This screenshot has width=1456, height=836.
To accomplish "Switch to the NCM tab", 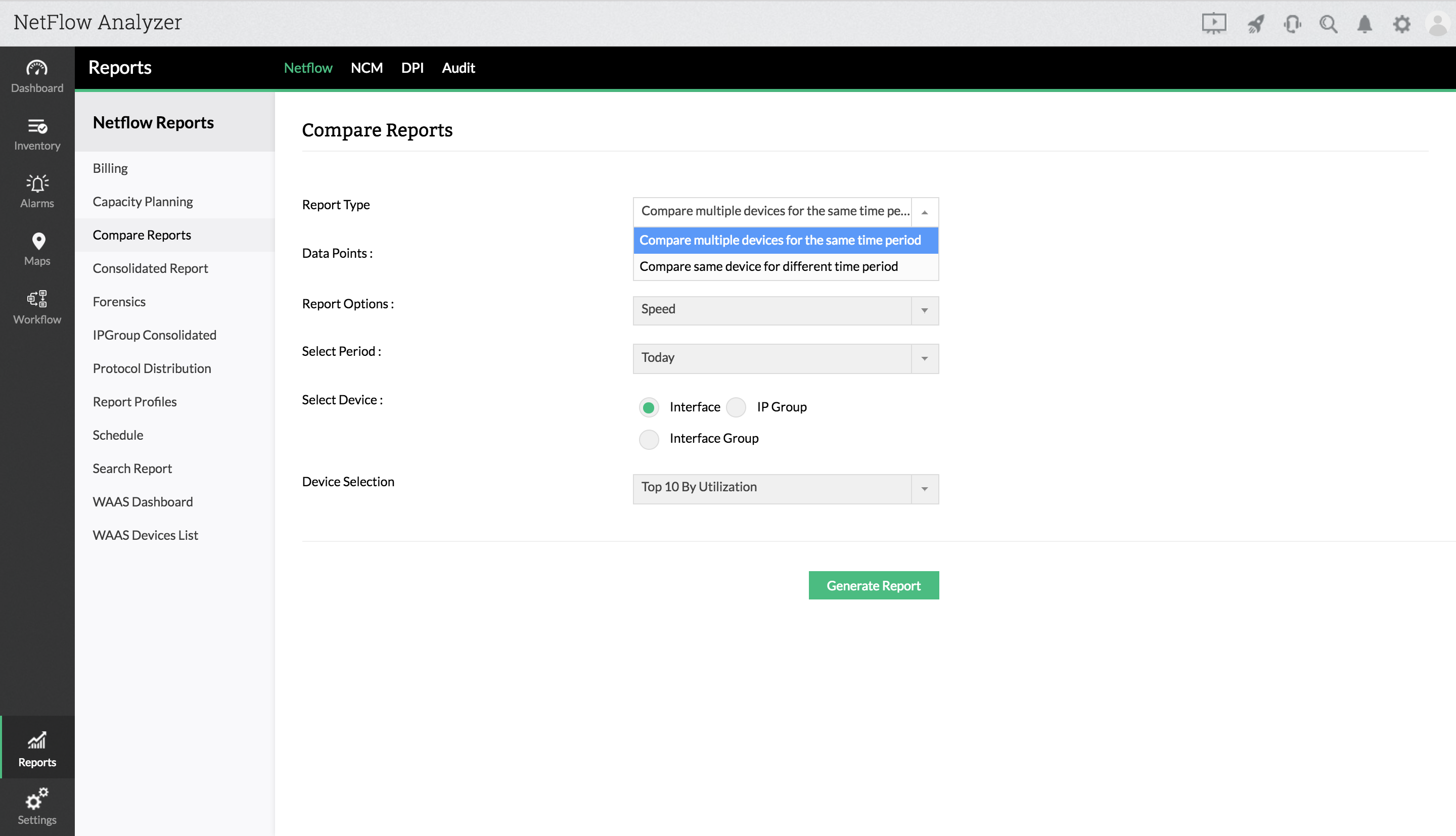I will [367, 68].
